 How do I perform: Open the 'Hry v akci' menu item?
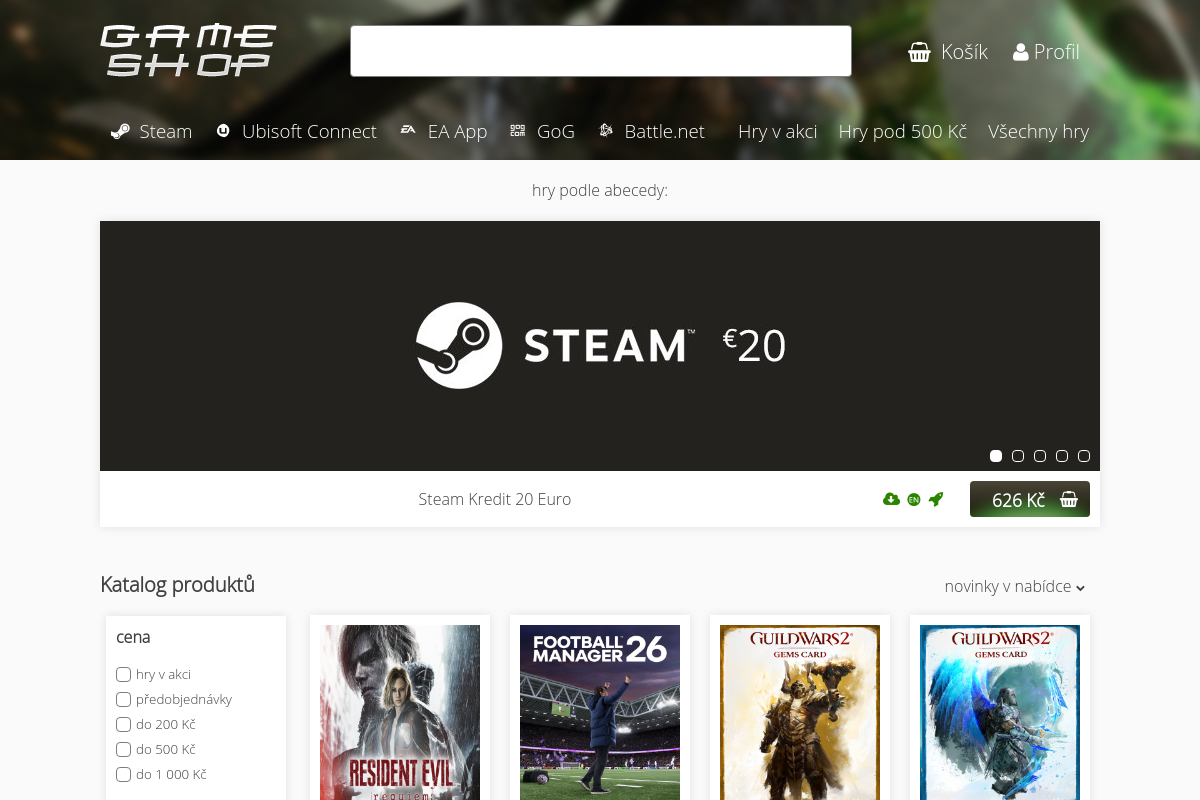(x=777, y=131)
